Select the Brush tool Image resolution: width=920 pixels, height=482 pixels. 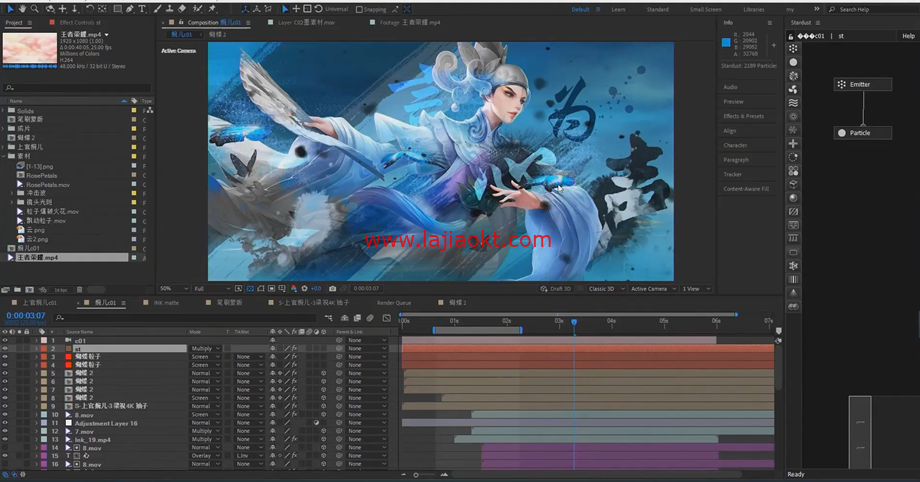click(x=157, y=9)
